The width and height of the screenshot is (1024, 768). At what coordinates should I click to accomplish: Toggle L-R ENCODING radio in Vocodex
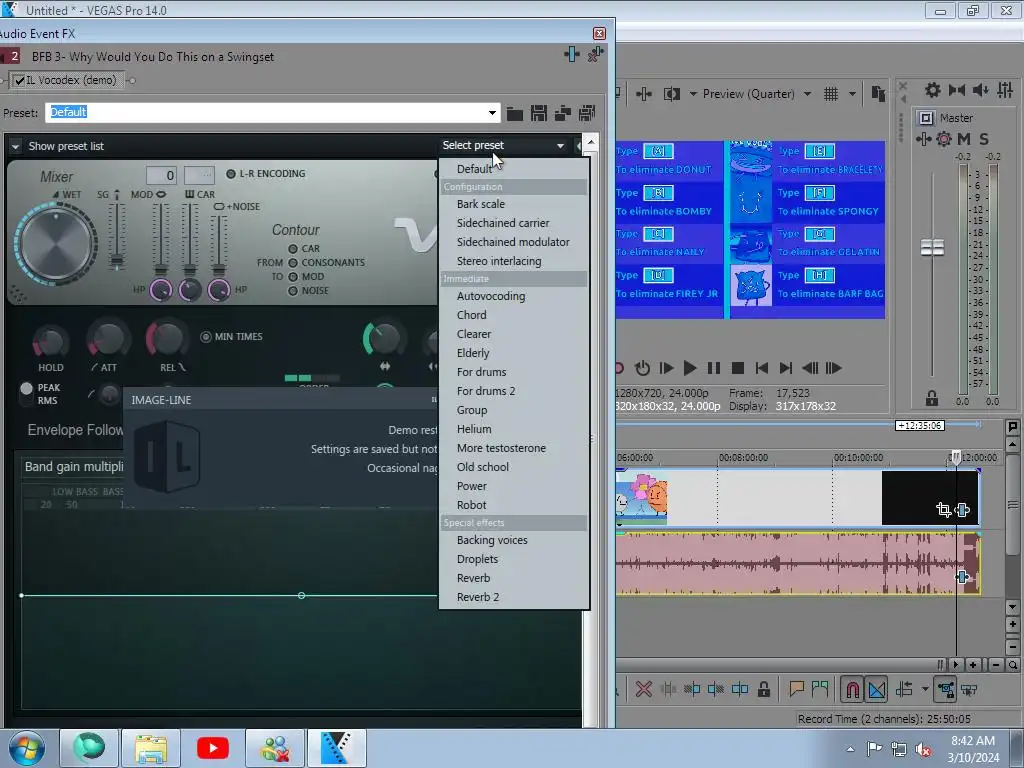(x=231, y=174)
